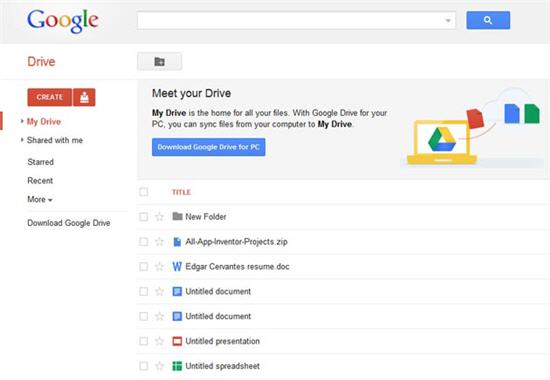Click the Drive heading link

tap(41, 62)
